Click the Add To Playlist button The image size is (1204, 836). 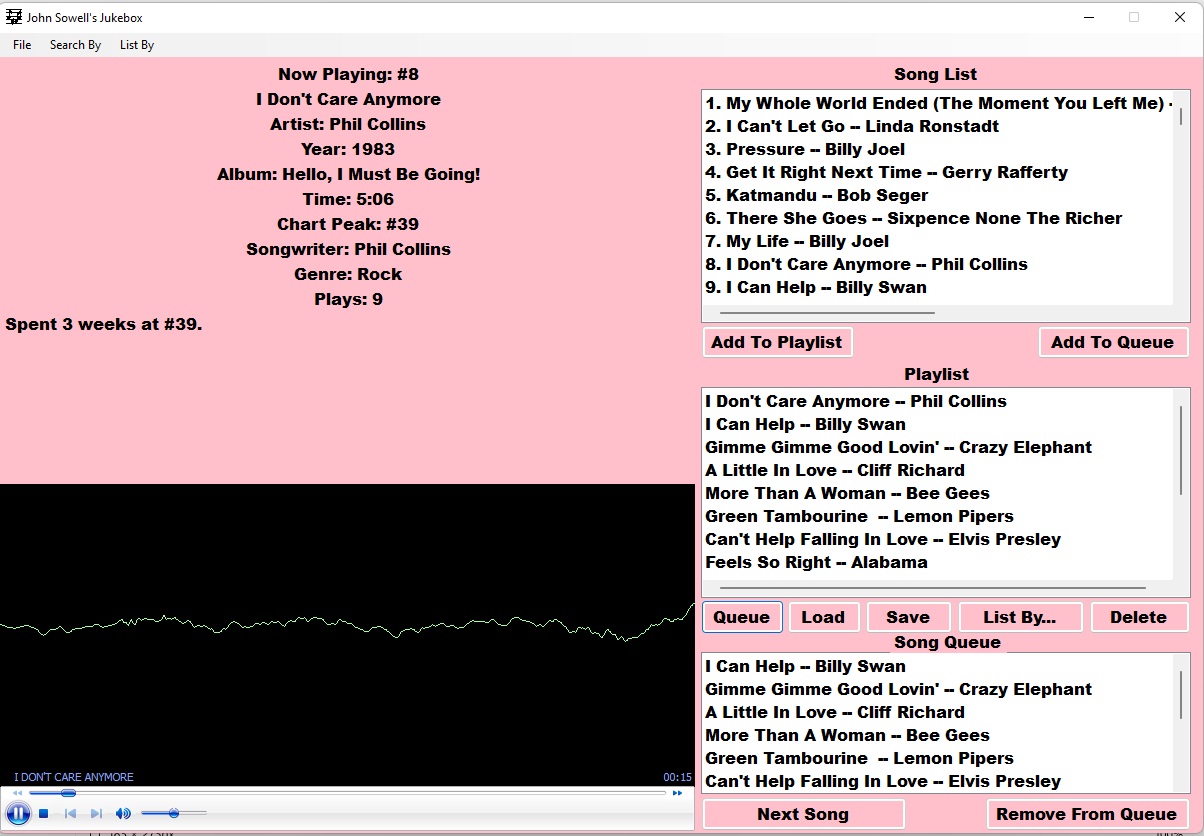click(x=777, y=342)
